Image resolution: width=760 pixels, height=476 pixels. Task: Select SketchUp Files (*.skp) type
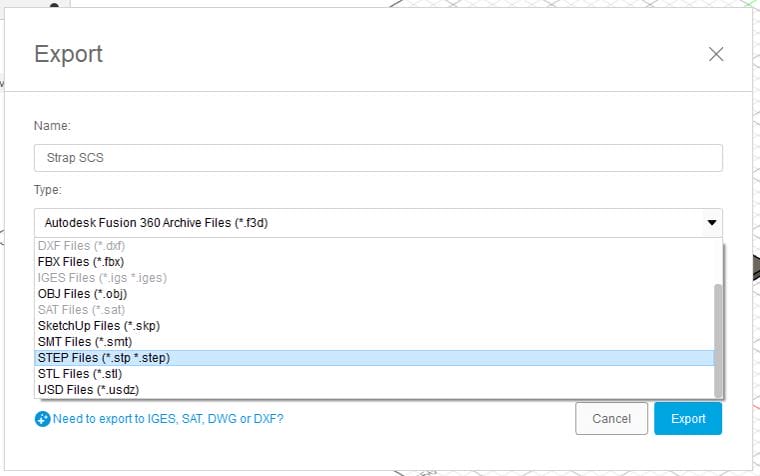click(98, 326)
